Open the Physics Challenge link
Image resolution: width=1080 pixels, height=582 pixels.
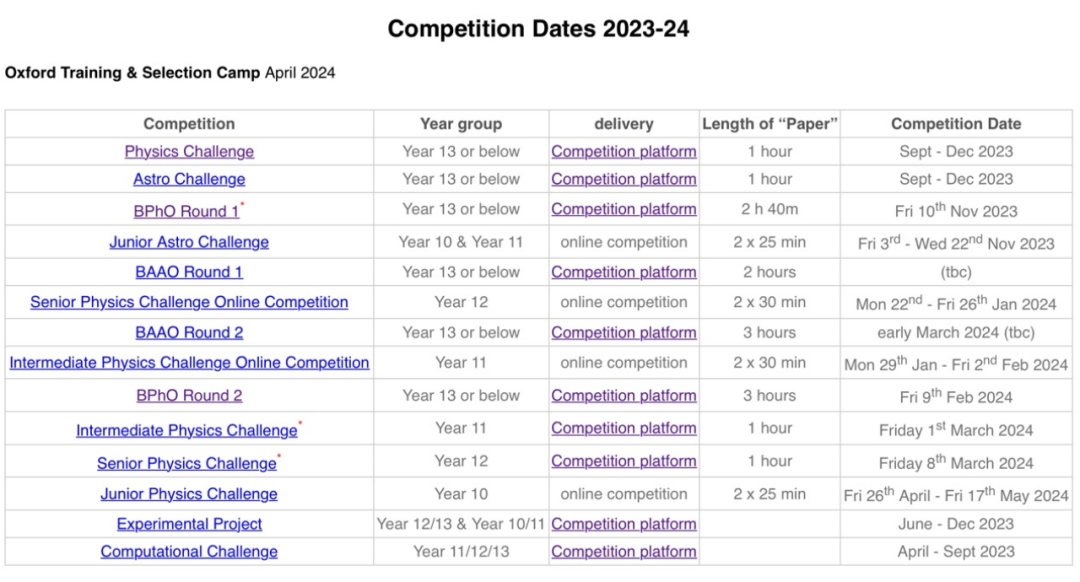pyautogui.click(x=189, y=152)
